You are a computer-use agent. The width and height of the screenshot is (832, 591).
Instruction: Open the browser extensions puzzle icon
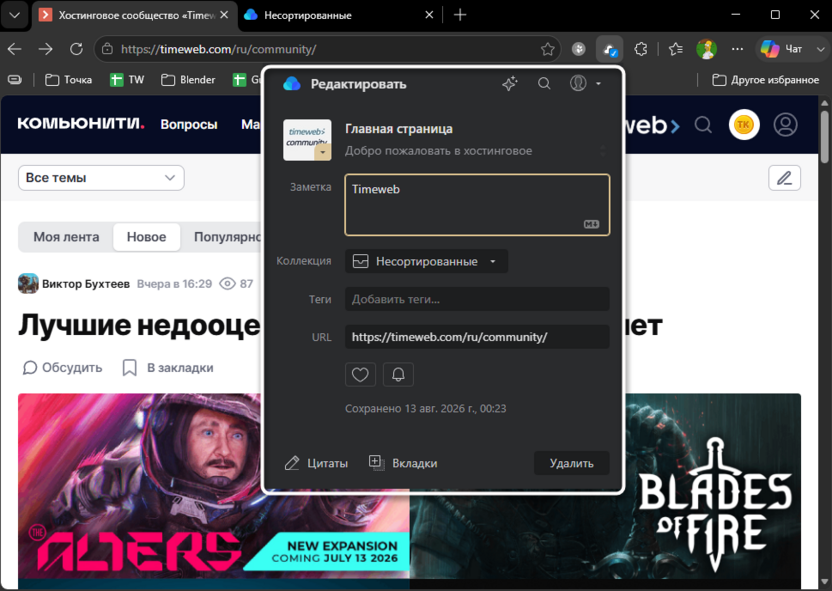641,49
